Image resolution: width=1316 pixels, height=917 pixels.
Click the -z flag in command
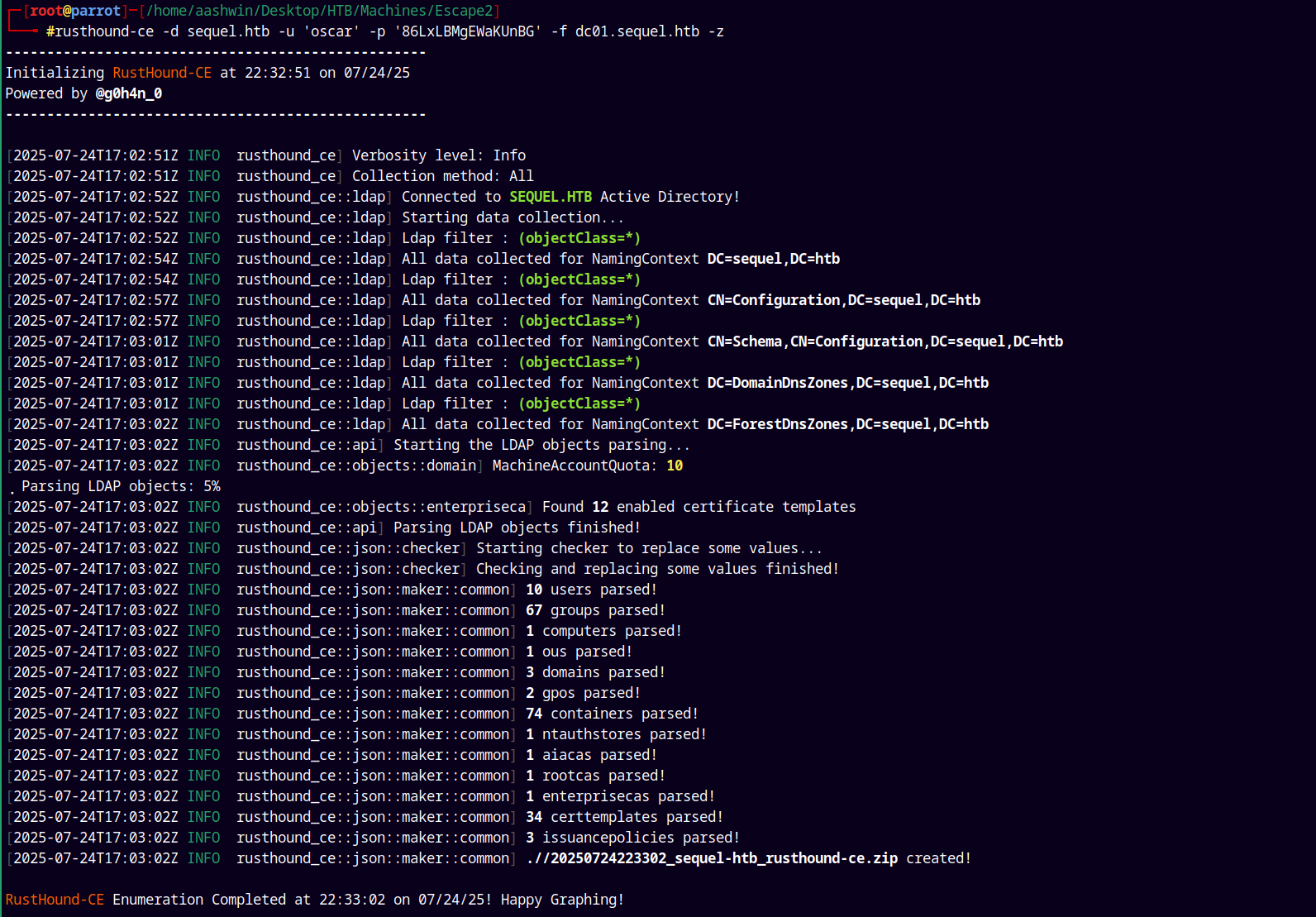tap(716, 31)
